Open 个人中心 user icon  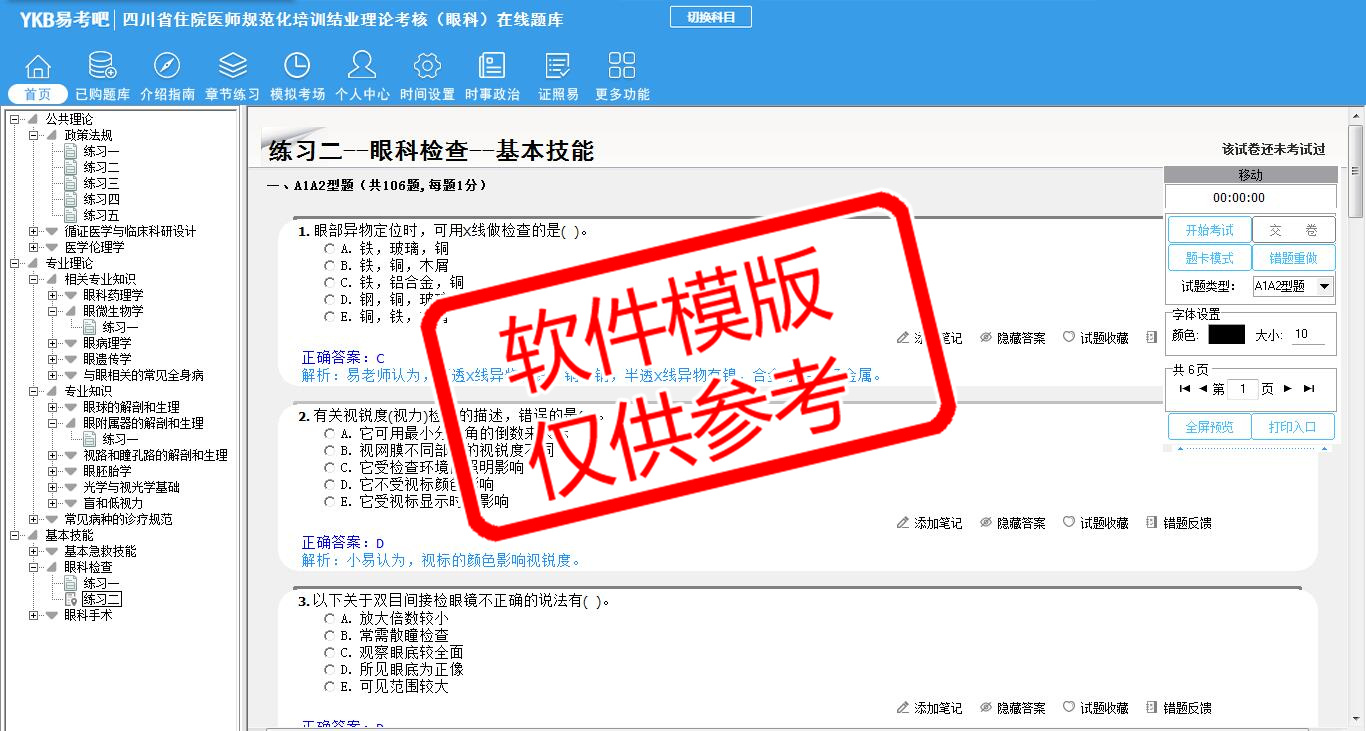point(362,67)
